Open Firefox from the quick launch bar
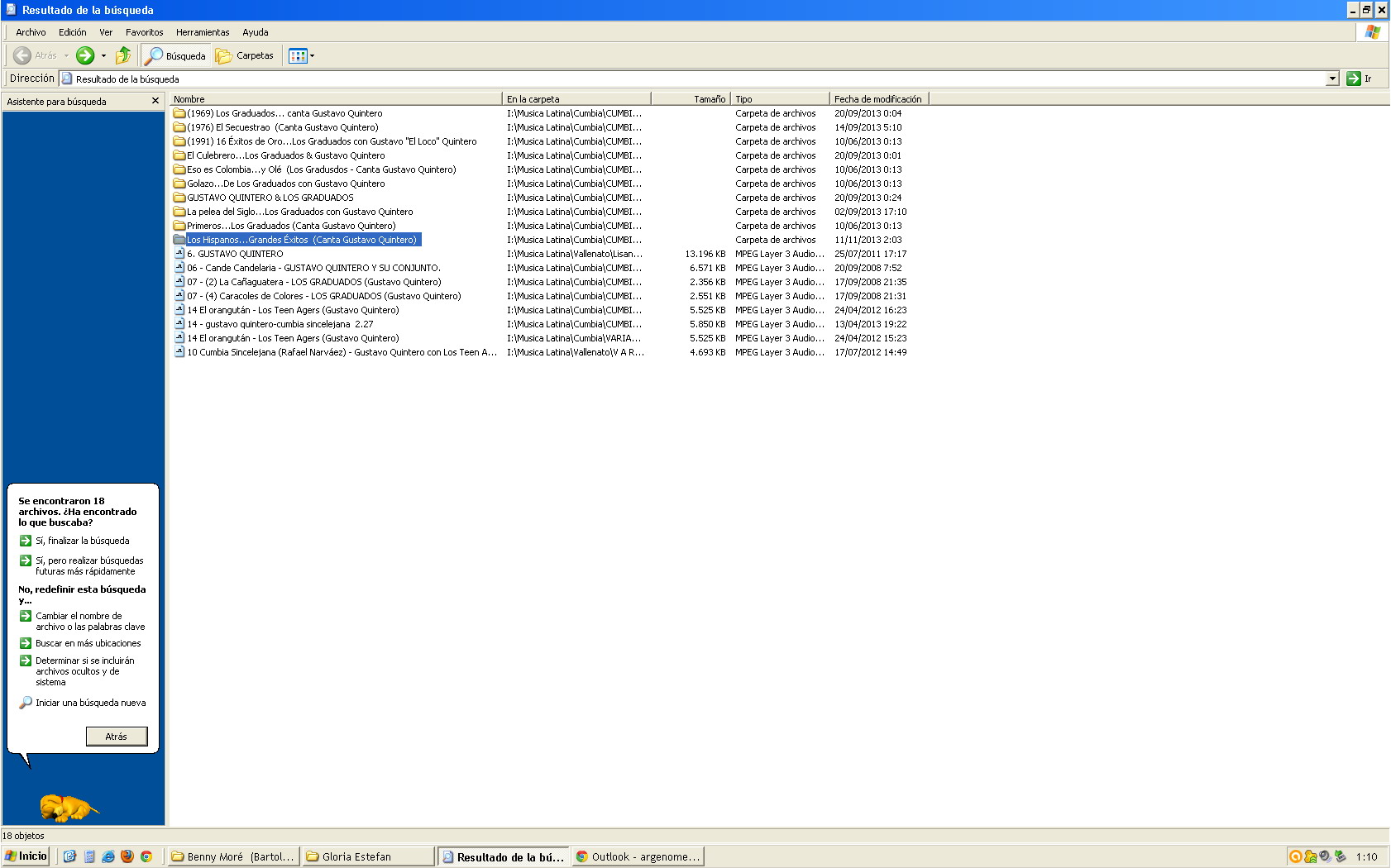This screenshot has height=868, width=1391. 127,856
